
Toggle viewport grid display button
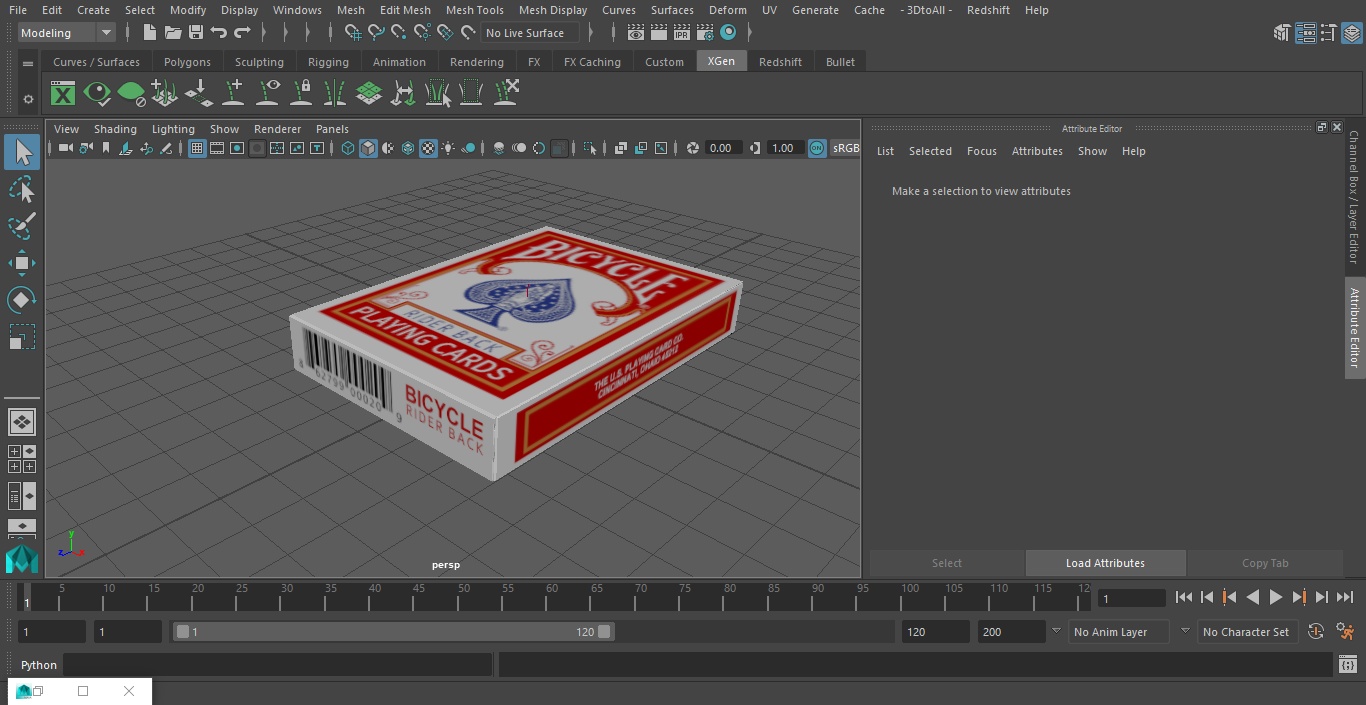tap(197, 148)
